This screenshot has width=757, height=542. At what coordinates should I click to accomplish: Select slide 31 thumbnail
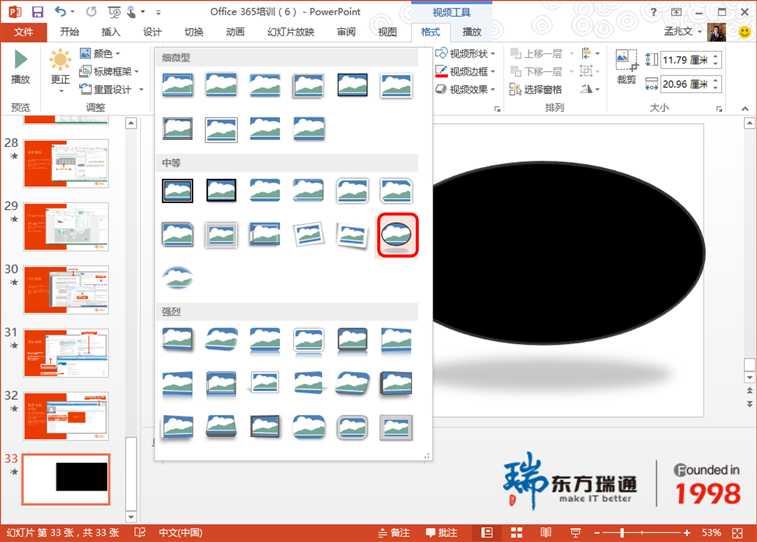pos(67,353)
